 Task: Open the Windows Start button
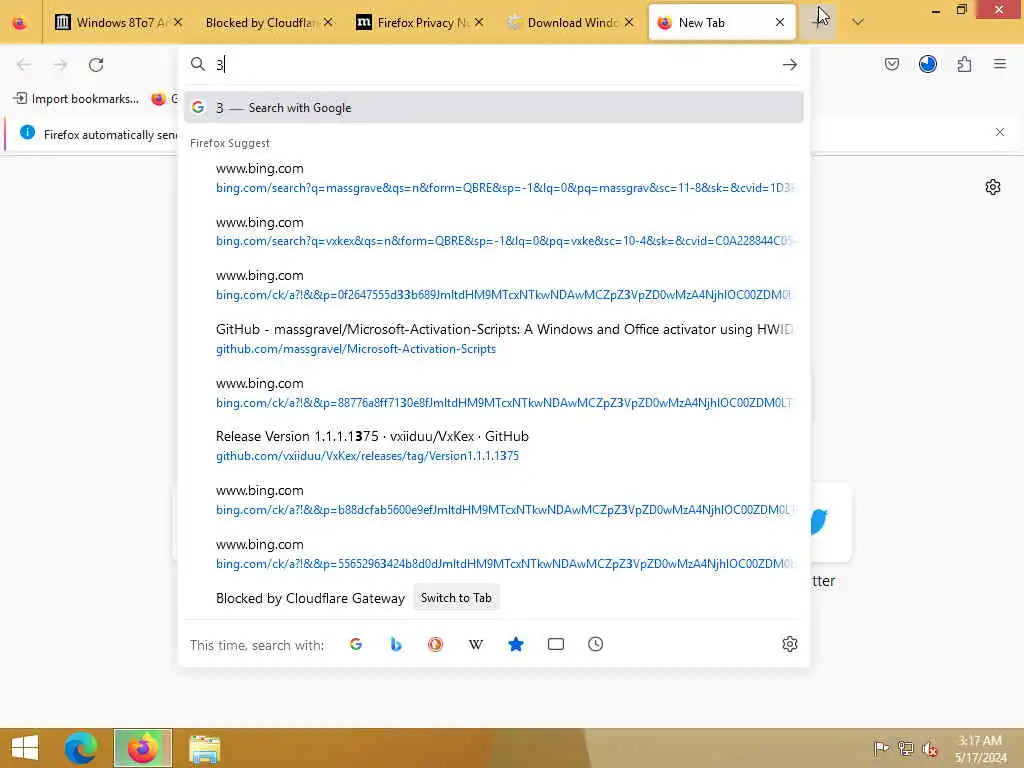coord(25,748)
